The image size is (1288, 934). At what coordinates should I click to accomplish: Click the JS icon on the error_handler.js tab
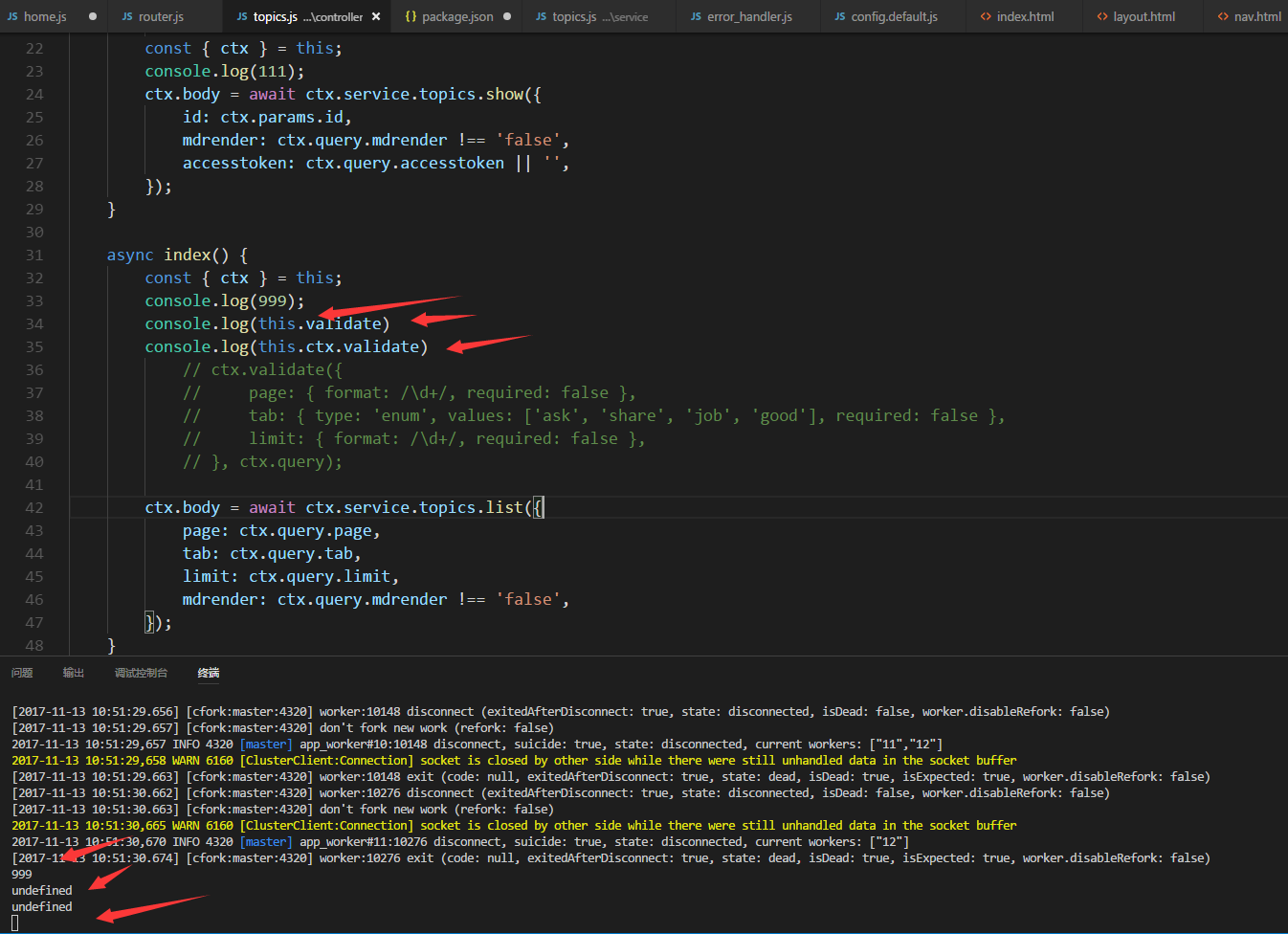(696, 15)
